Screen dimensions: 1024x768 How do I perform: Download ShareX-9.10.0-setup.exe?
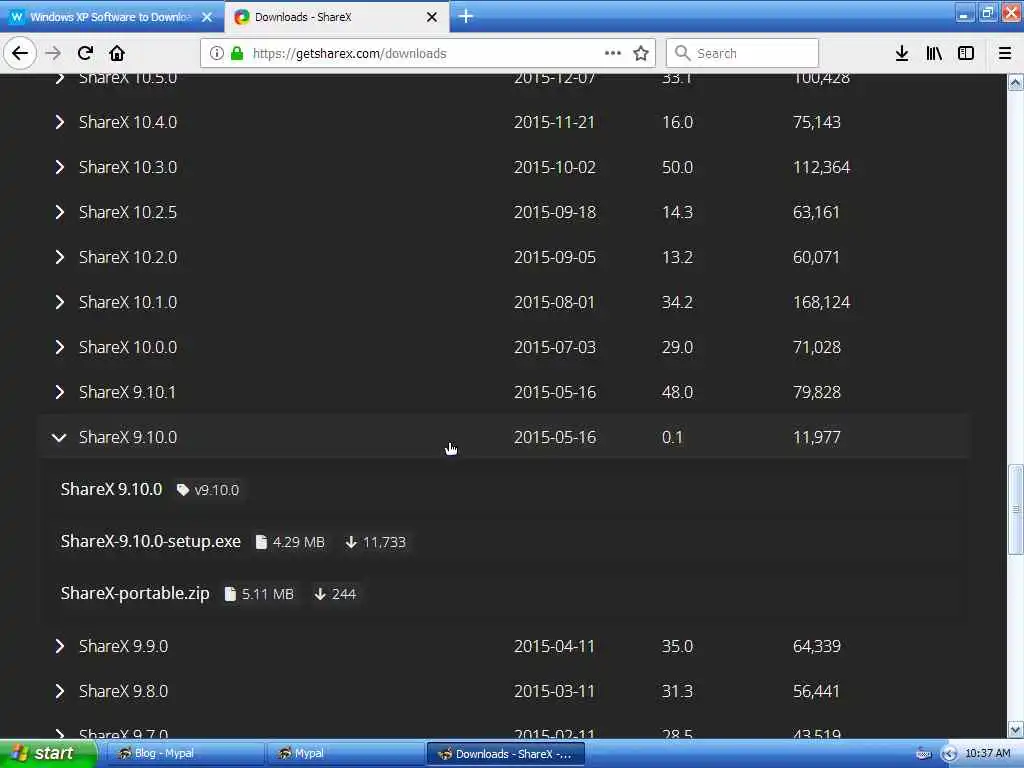coord(151,541)
